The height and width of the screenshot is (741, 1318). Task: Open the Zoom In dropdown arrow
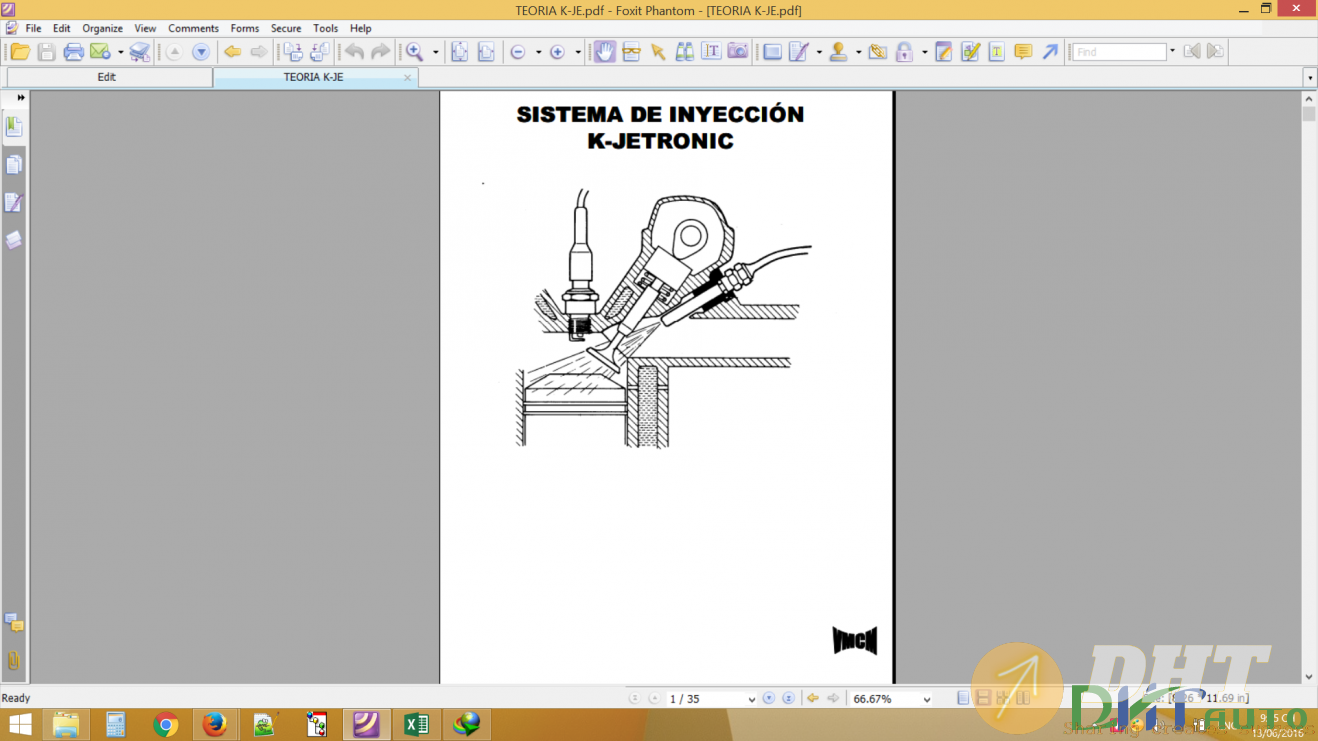pos(578,52)
